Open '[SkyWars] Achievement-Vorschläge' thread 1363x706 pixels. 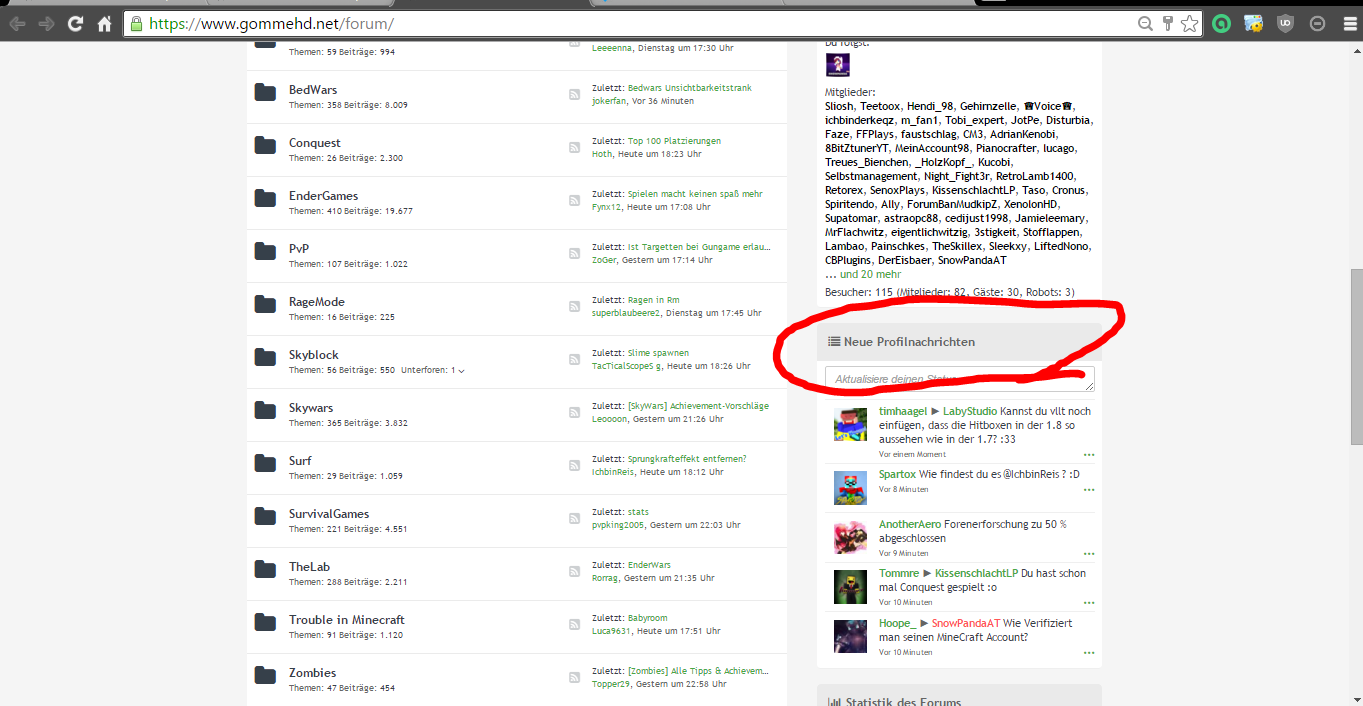coord(698,406)
